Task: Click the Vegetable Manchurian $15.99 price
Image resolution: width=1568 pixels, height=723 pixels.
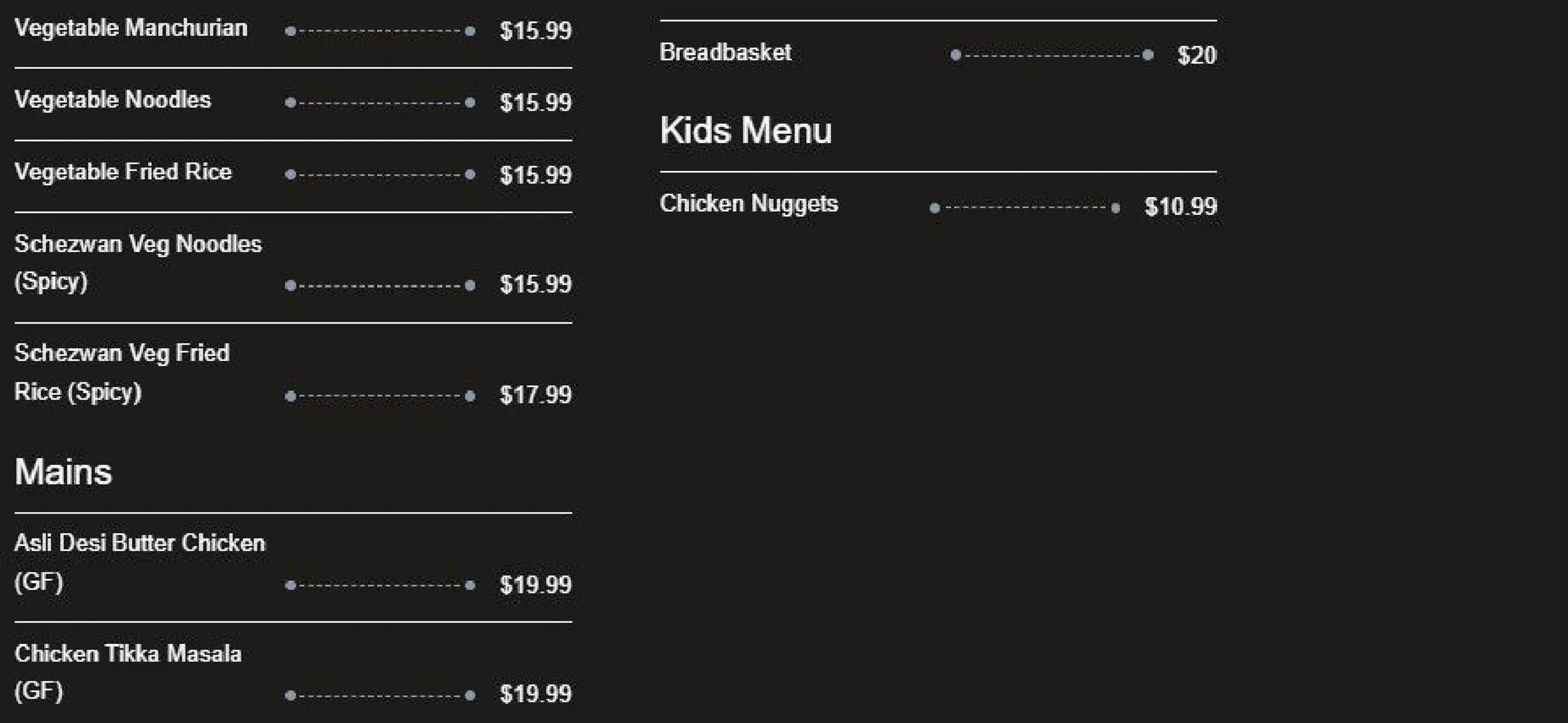Action: tap(536, 31)
